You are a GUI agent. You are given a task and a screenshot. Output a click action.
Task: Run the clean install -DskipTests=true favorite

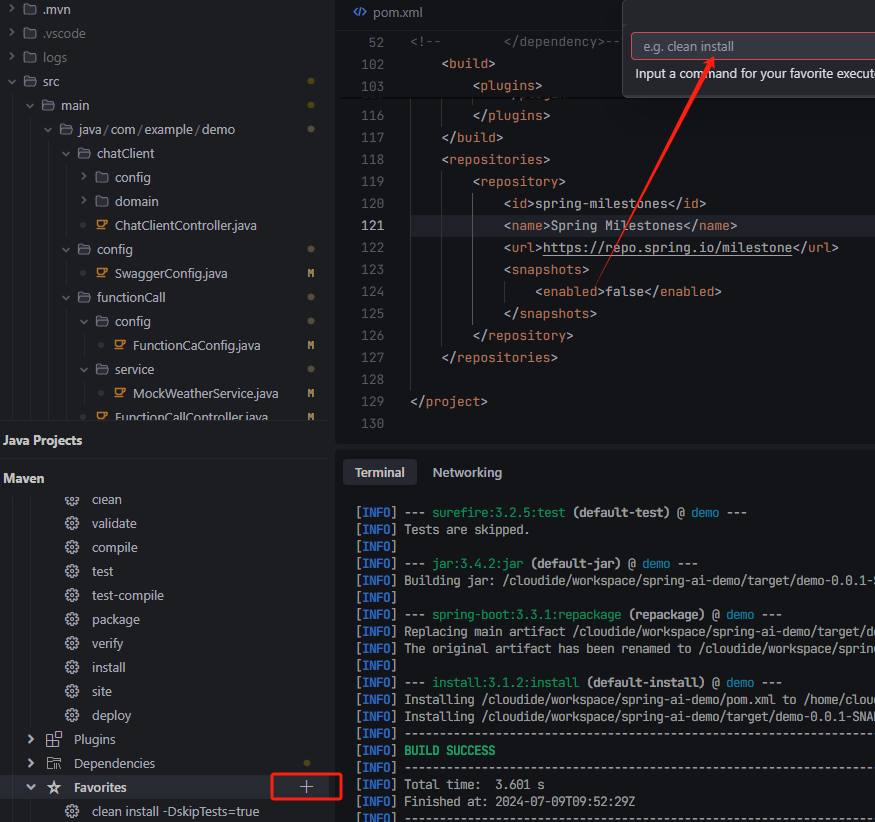pos(175,811)
